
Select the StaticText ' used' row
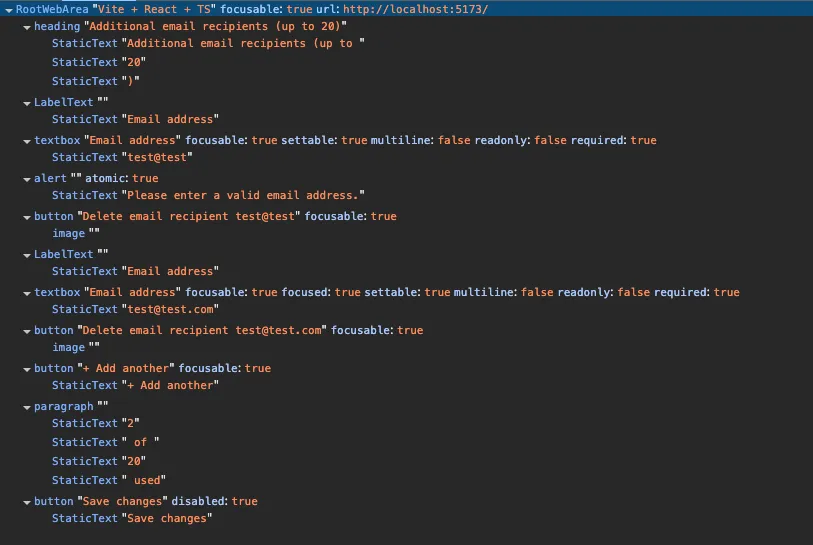[x=406, y=481]
